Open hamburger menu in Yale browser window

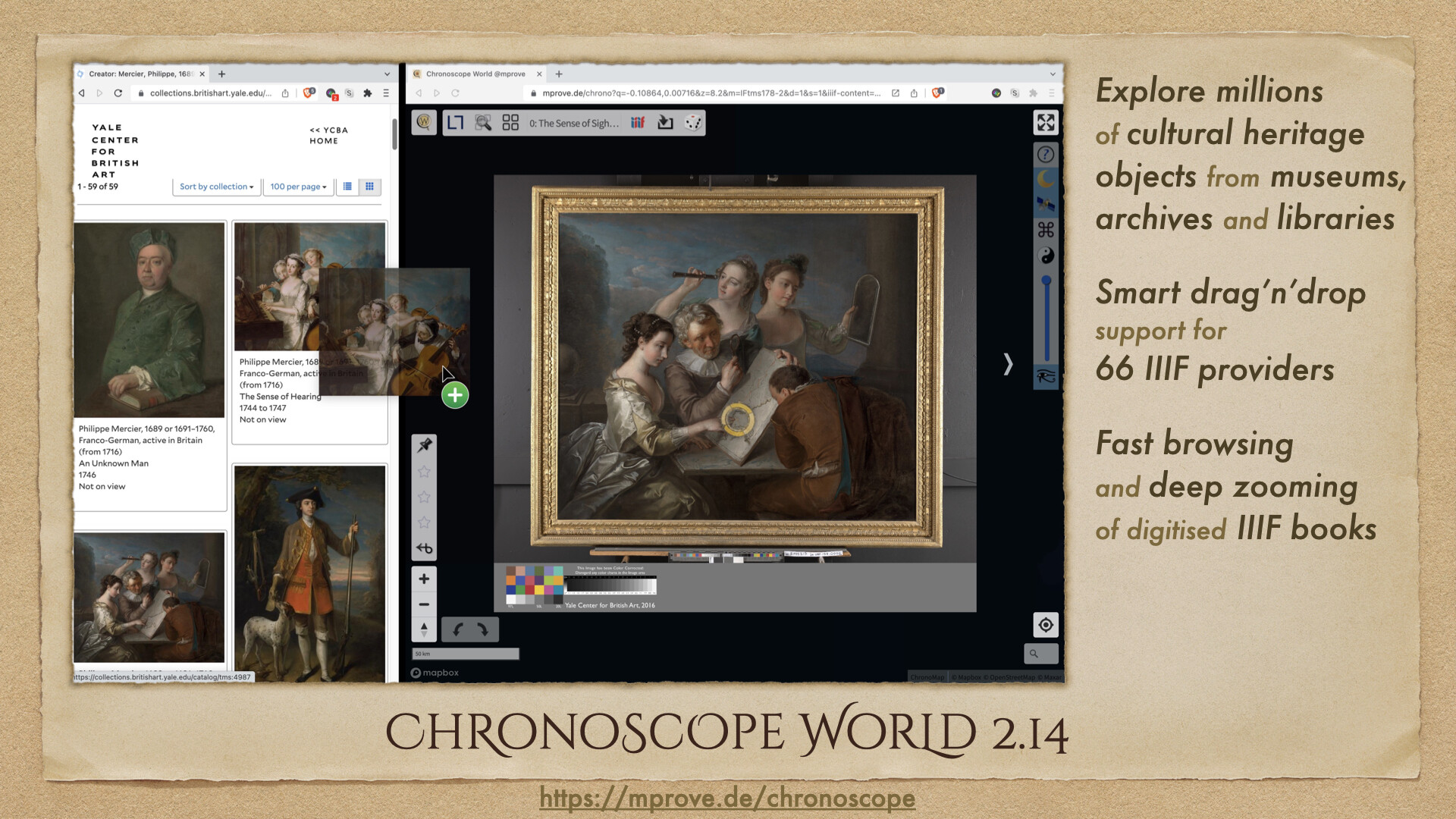point(386,93)
